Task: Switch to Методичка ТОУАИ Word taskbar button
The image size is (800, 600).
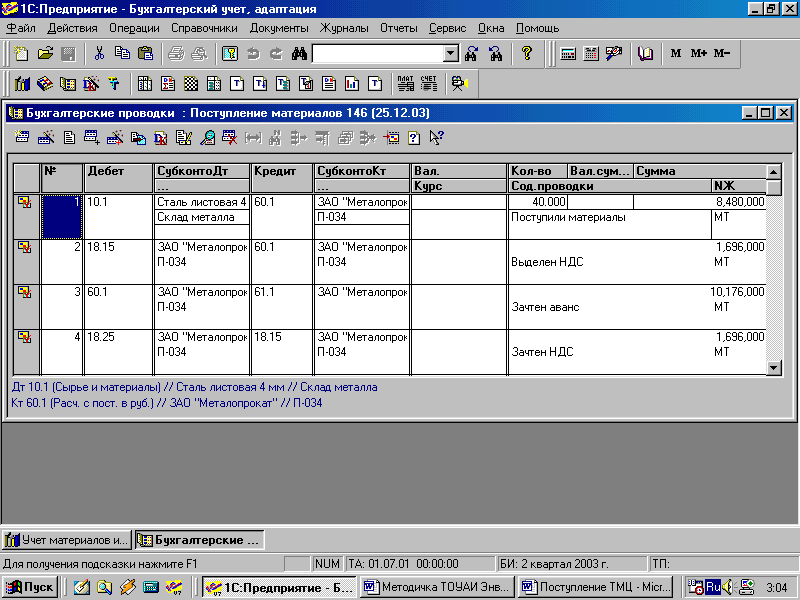Action: (437, 587)
